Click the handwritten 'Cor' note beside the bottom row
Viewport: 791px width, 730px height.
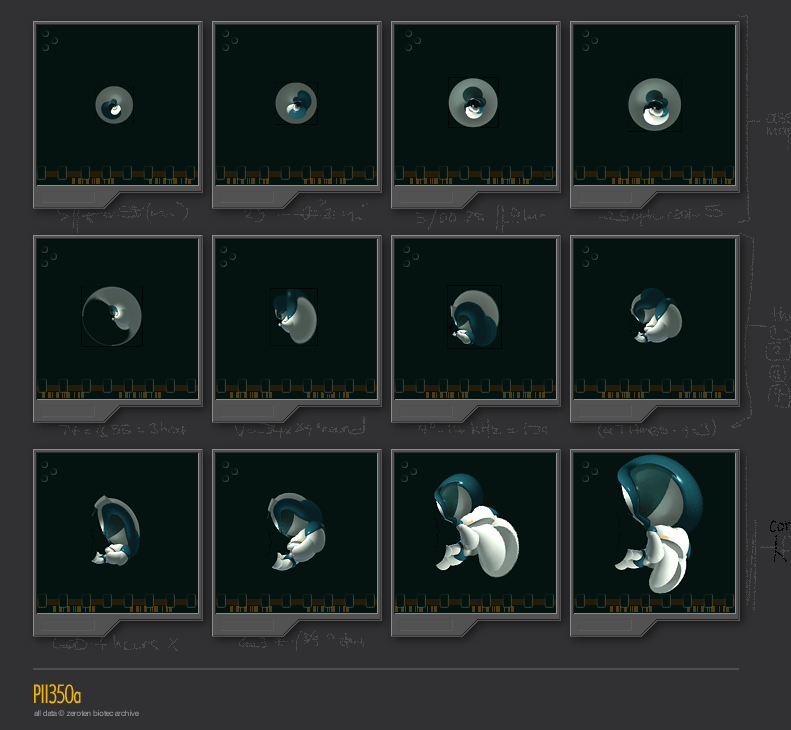pos(780,526)
